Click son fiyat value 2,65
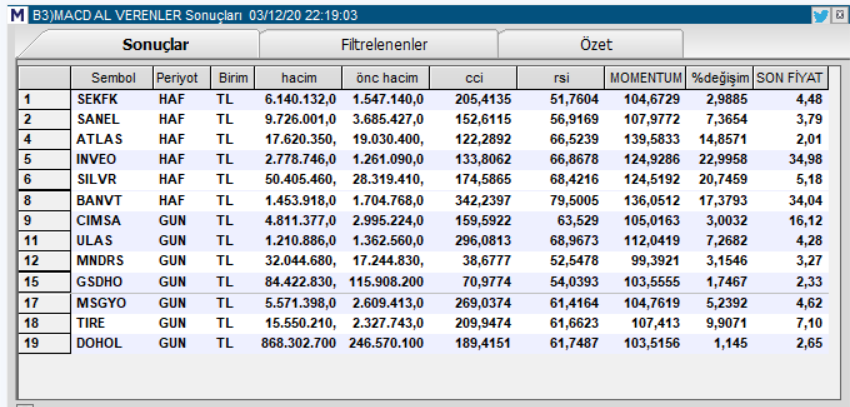 point(809,343)
